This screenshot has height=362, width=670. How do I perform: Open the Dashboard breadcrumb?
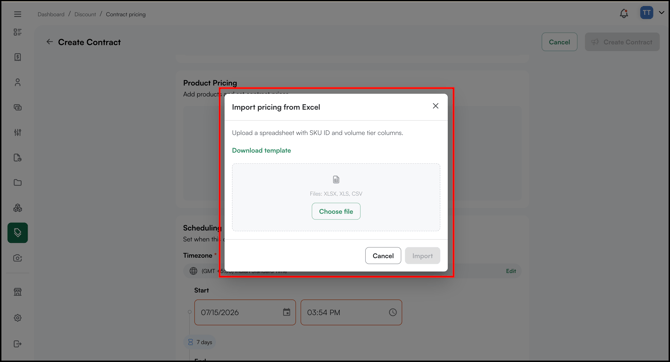51,15
